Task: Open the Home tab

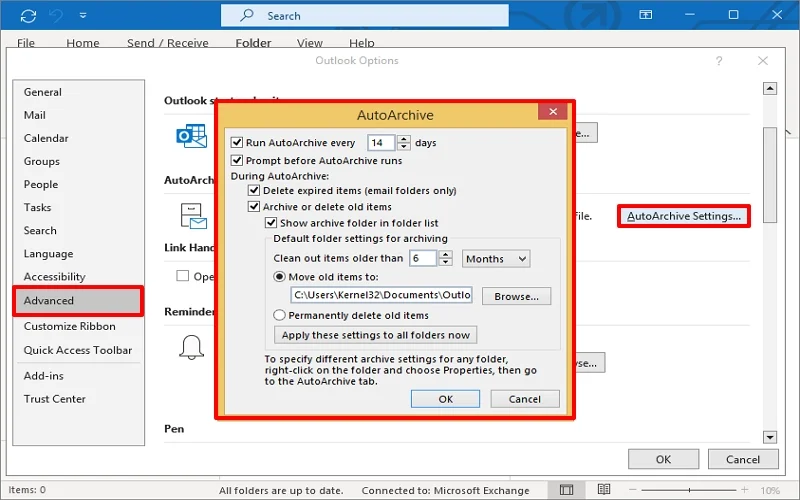Action: pyautogui.click(x=83, y=43)
